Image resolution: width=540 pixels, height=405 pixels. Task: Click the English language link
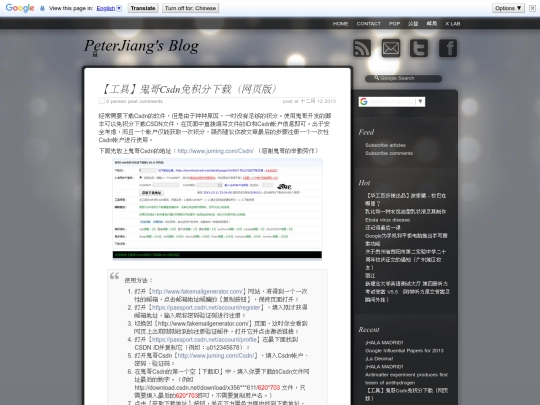click(106, 8)
